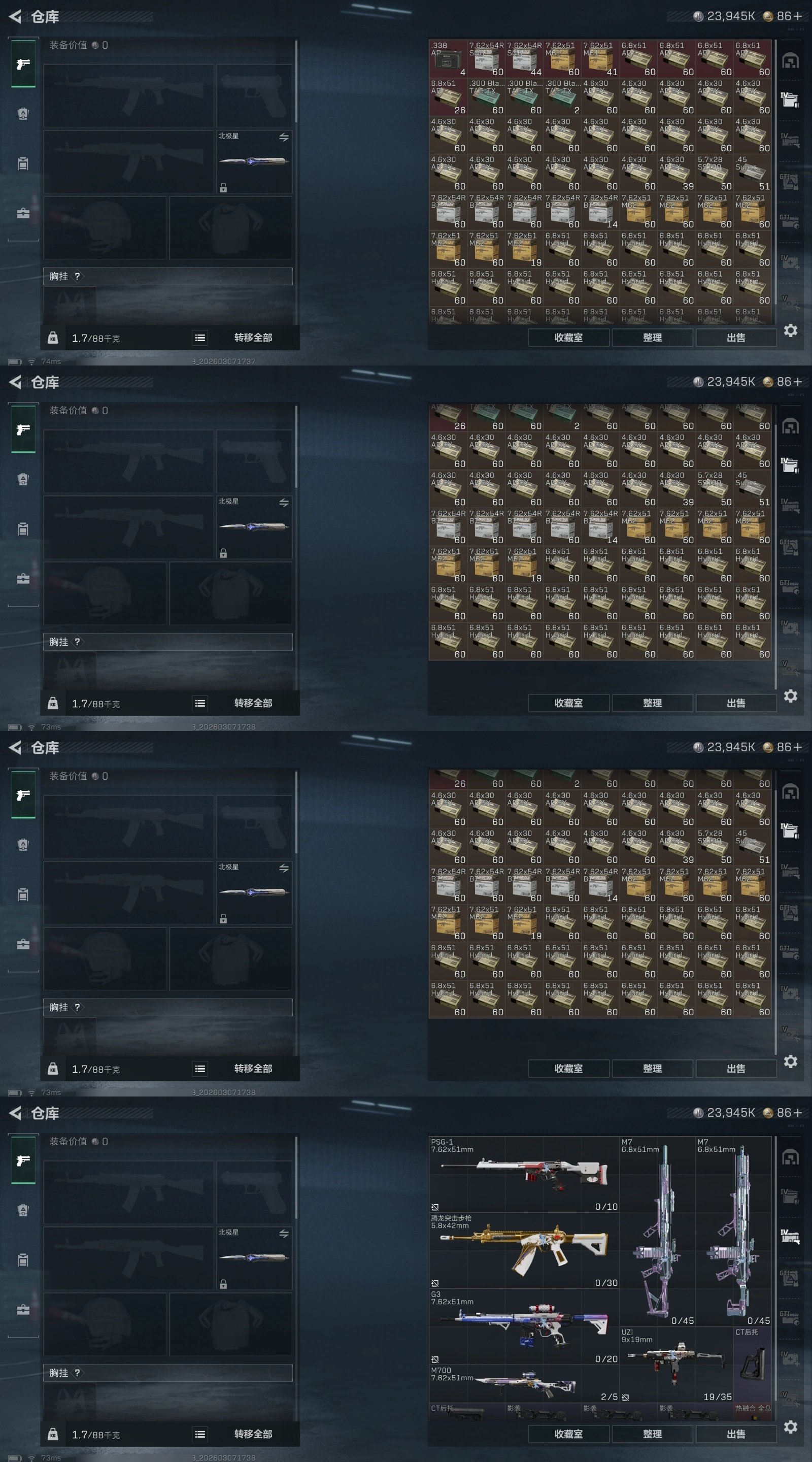Click 出售 button under the PSG-1 weapons list
This screenshot has height=1462, width=812.
point(736,1434)
